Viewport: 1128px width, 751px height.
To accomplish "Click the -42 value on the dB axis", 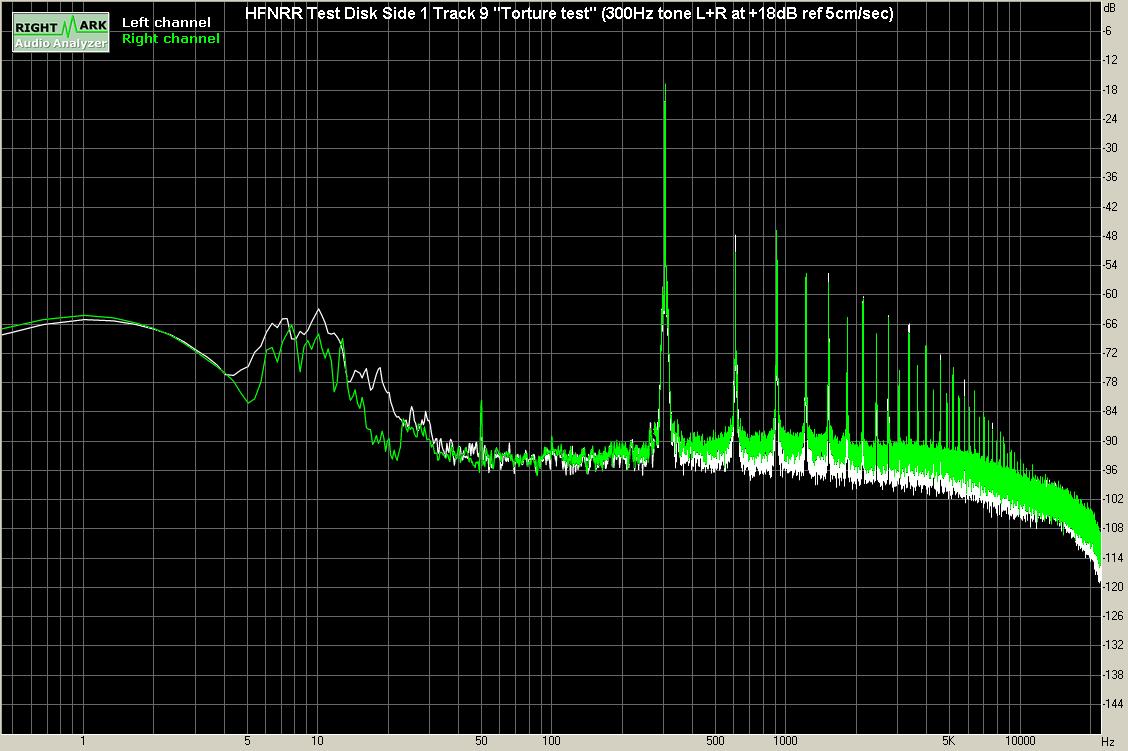I will click(x=1111, y=206).
